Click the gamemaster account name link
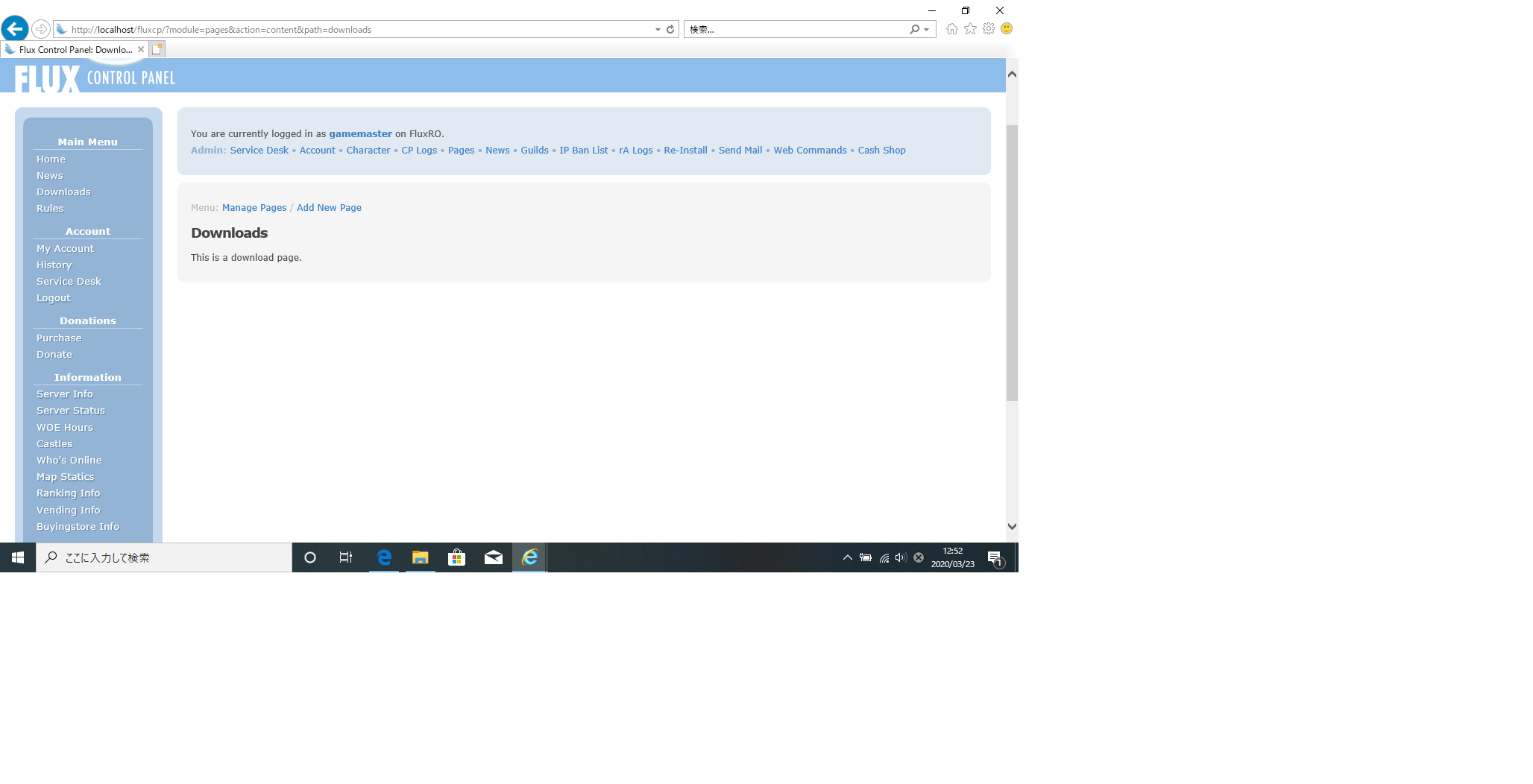 click(360, 134)
